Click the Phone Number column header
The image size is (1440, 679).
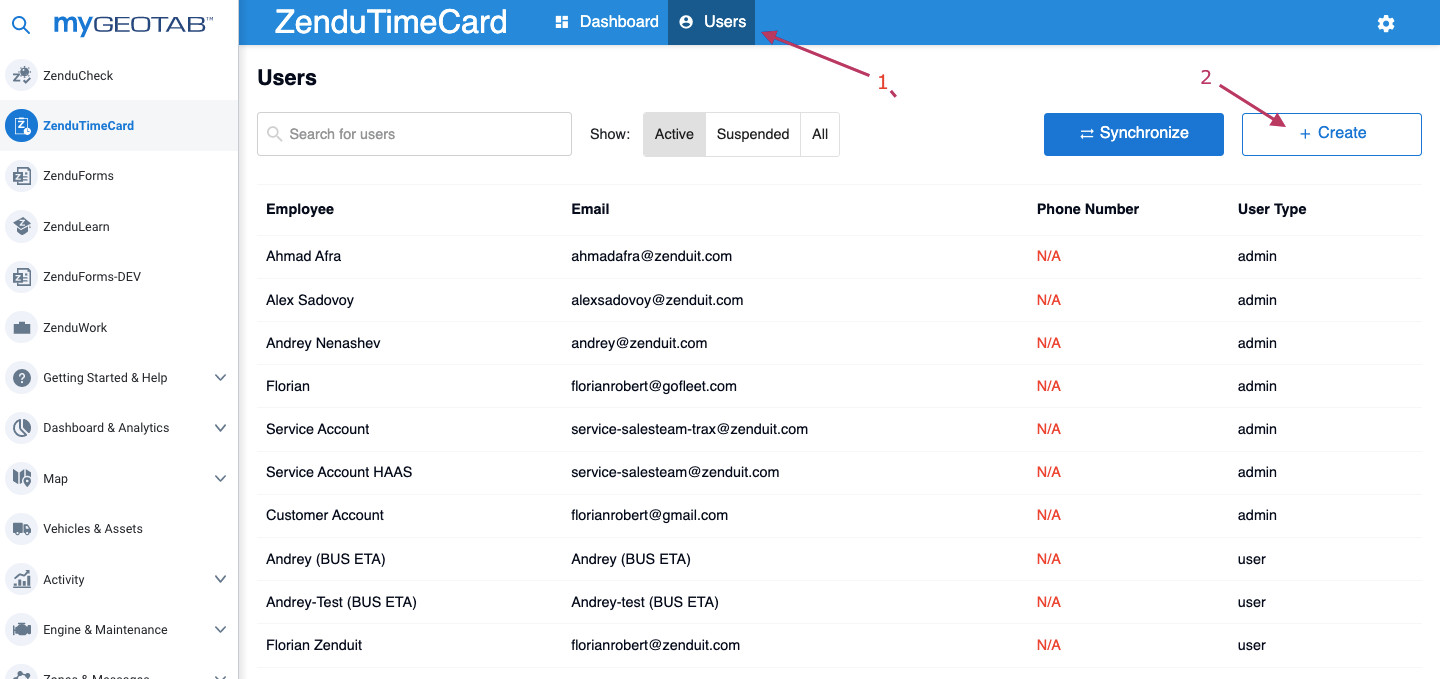pyautogui.click(x=1088, y=209)
